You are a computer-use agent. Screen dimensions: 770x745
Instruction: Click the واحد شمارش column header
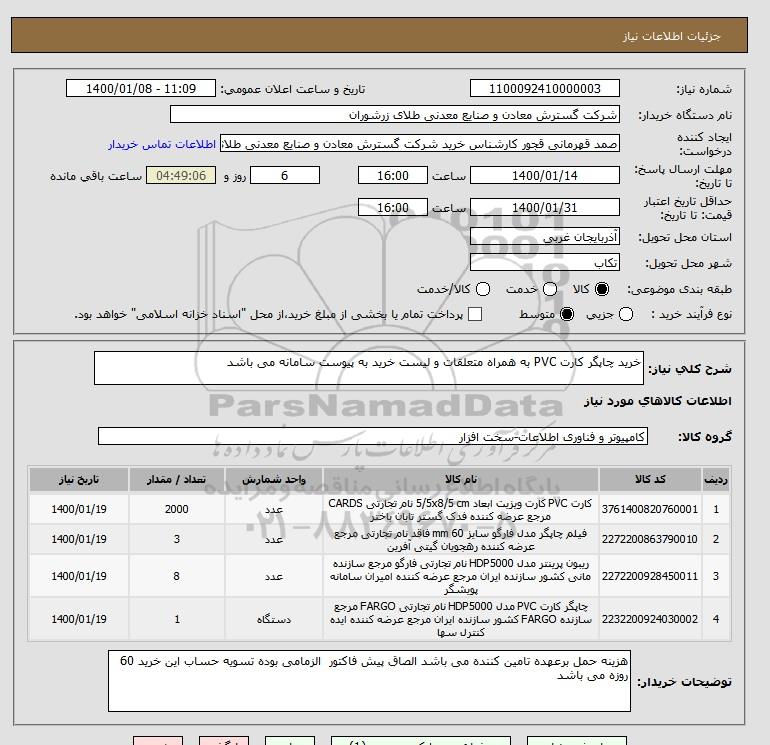(274, 479)
